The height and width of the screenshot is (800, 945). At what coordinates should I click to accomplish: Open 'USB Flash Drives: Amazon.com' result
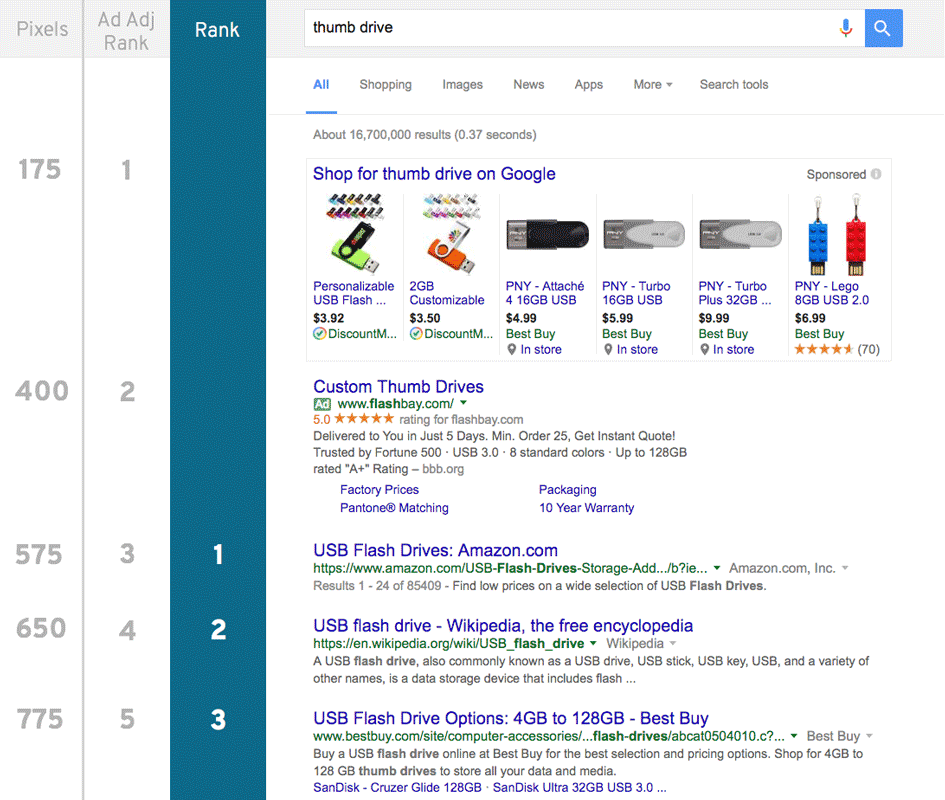pos(435,550)
